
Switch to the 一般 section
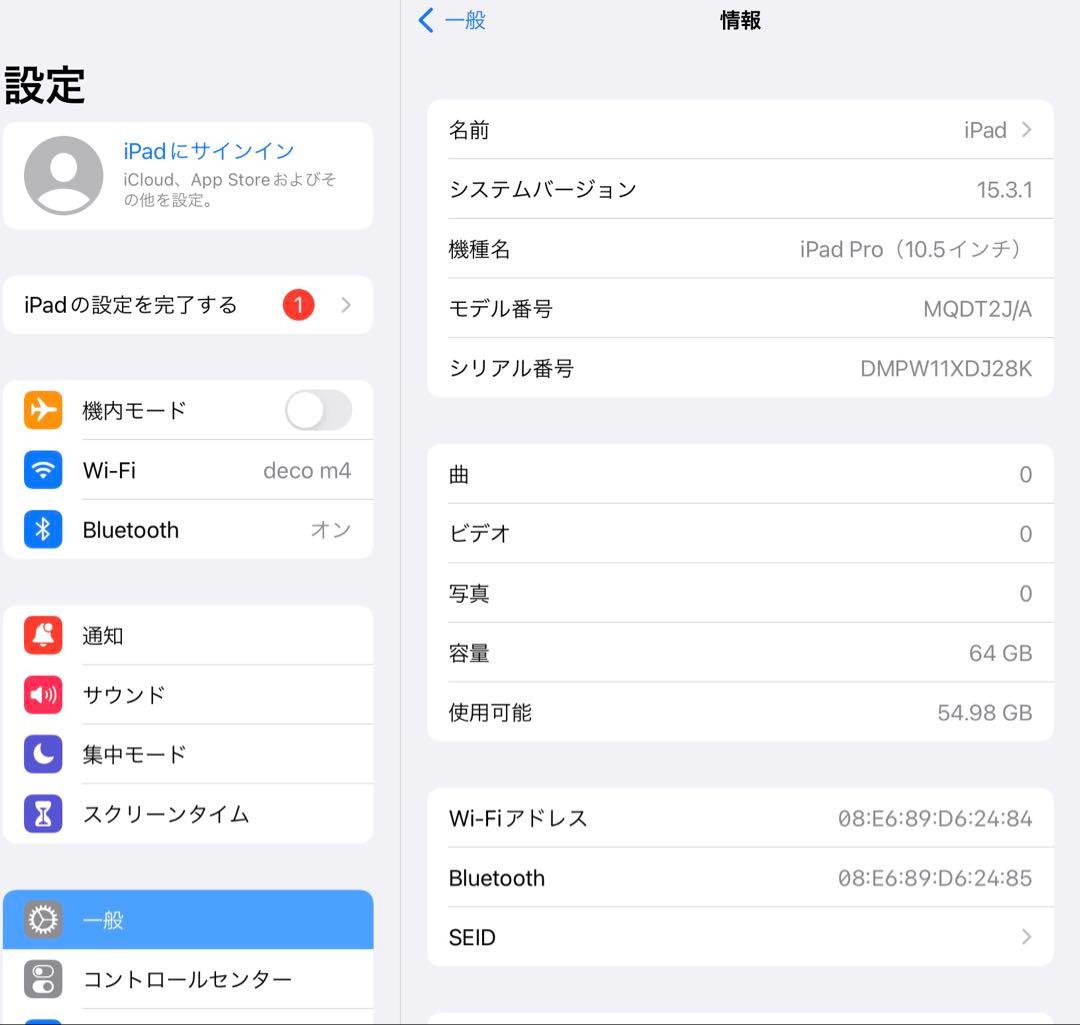pos(188,920)
